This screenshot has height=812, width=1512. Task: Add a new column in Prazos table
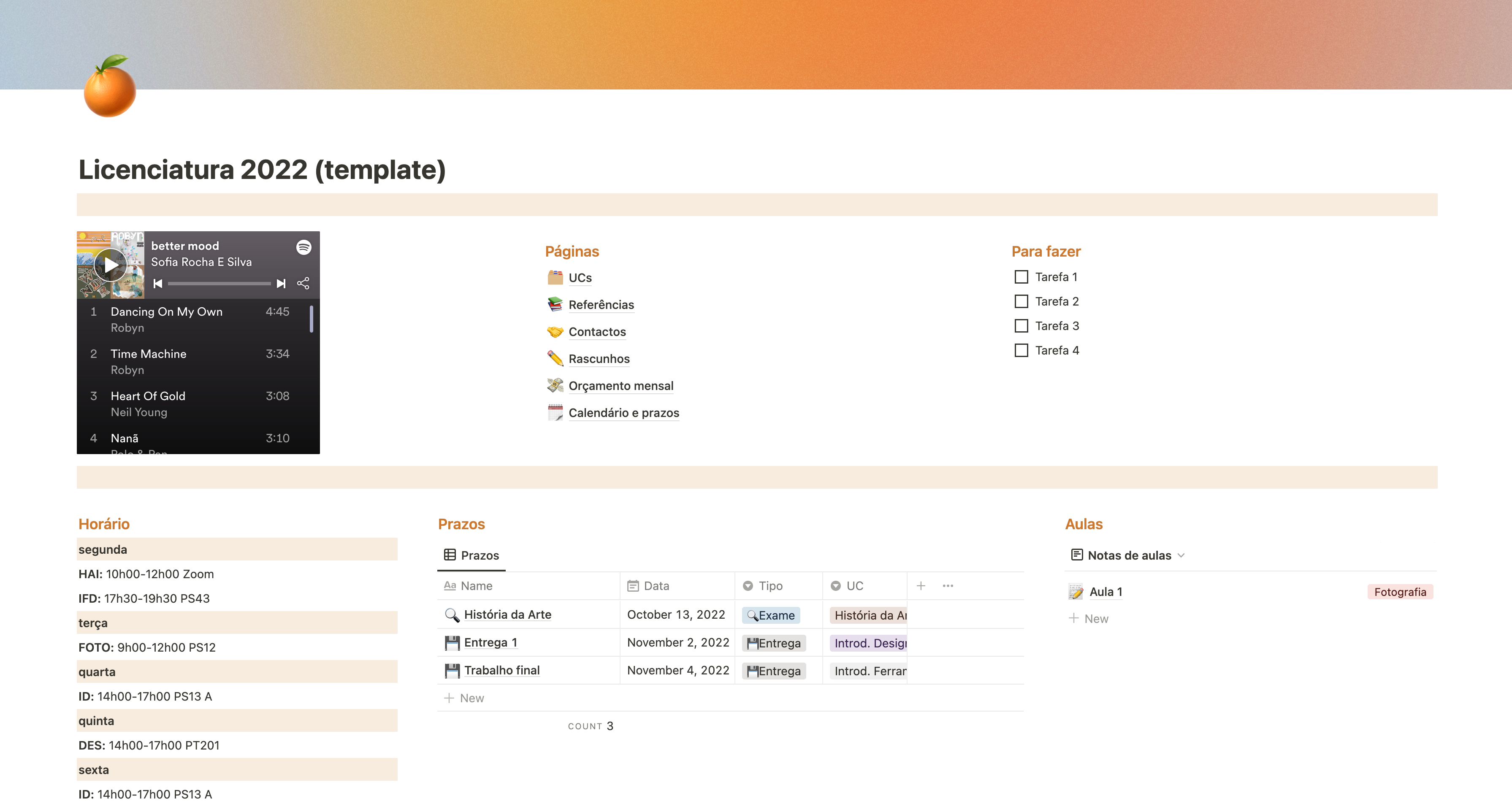tap(921, 585)
